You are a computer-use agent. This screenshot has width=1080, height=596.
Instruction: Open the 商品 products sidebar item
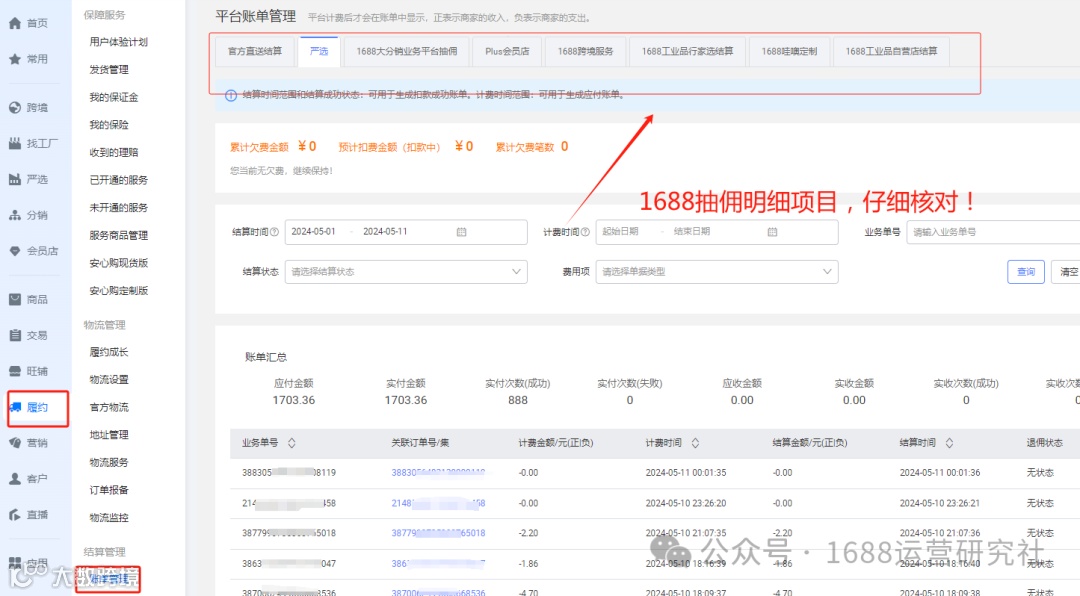(x=28, y=299)
